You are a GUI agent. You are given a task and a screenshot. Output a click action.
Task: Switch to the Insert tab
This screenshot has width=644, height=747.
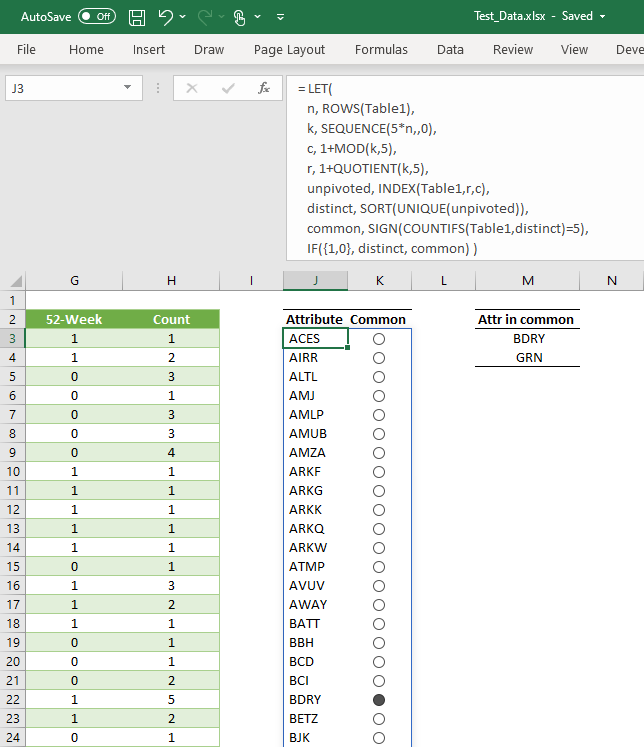point(149,50)
